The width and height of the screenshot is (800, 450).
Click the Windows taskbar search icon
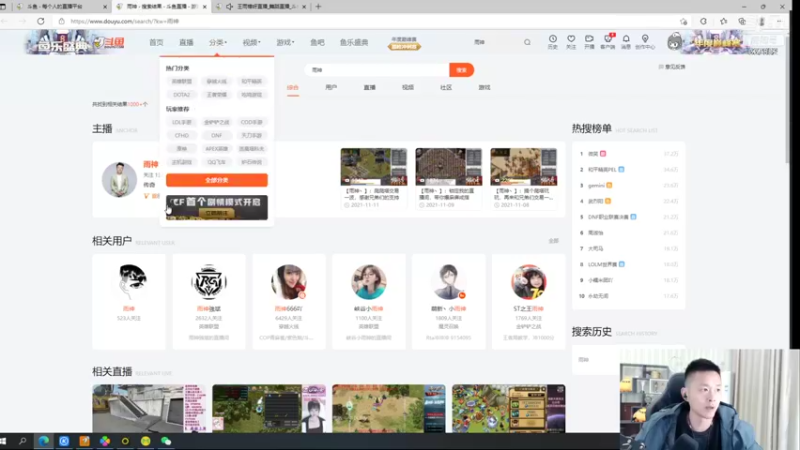22,441
